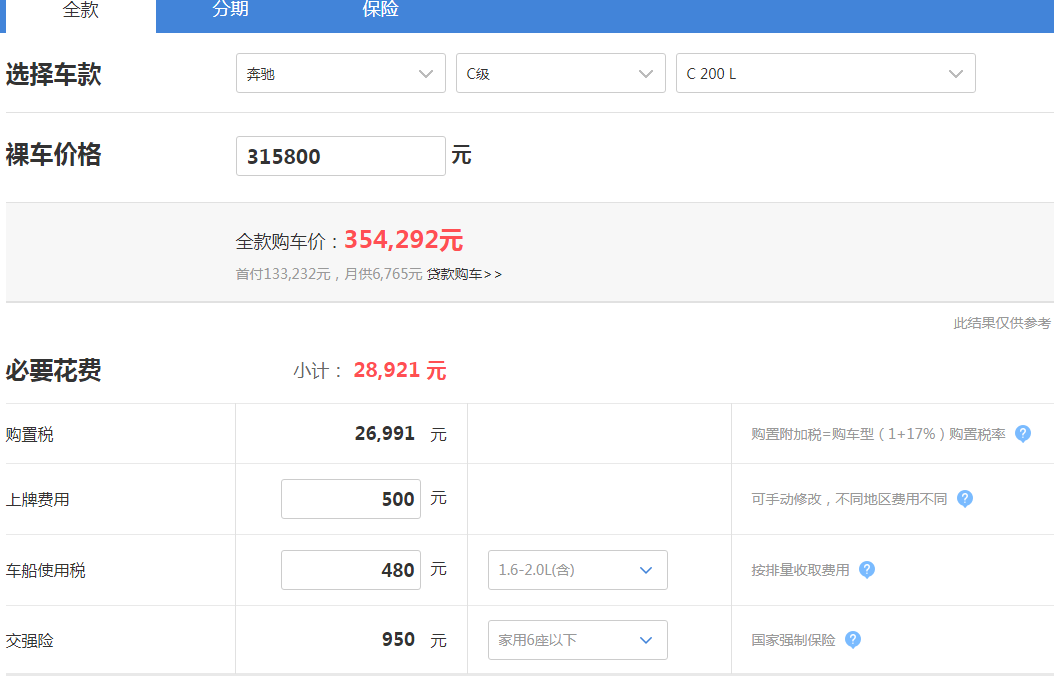This screenshot has height=700, width=1054.
Task: Follow the 贷款购车>> link
Action: (464, 274)
